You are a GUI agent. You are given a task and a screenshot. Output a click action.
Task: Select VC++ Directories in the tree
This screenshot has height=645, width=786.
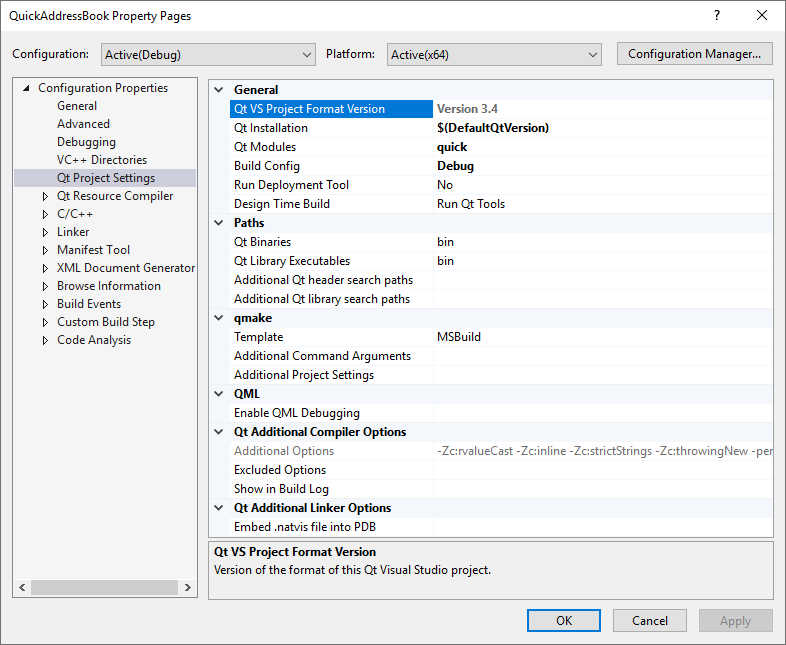[x=101, y=160]
